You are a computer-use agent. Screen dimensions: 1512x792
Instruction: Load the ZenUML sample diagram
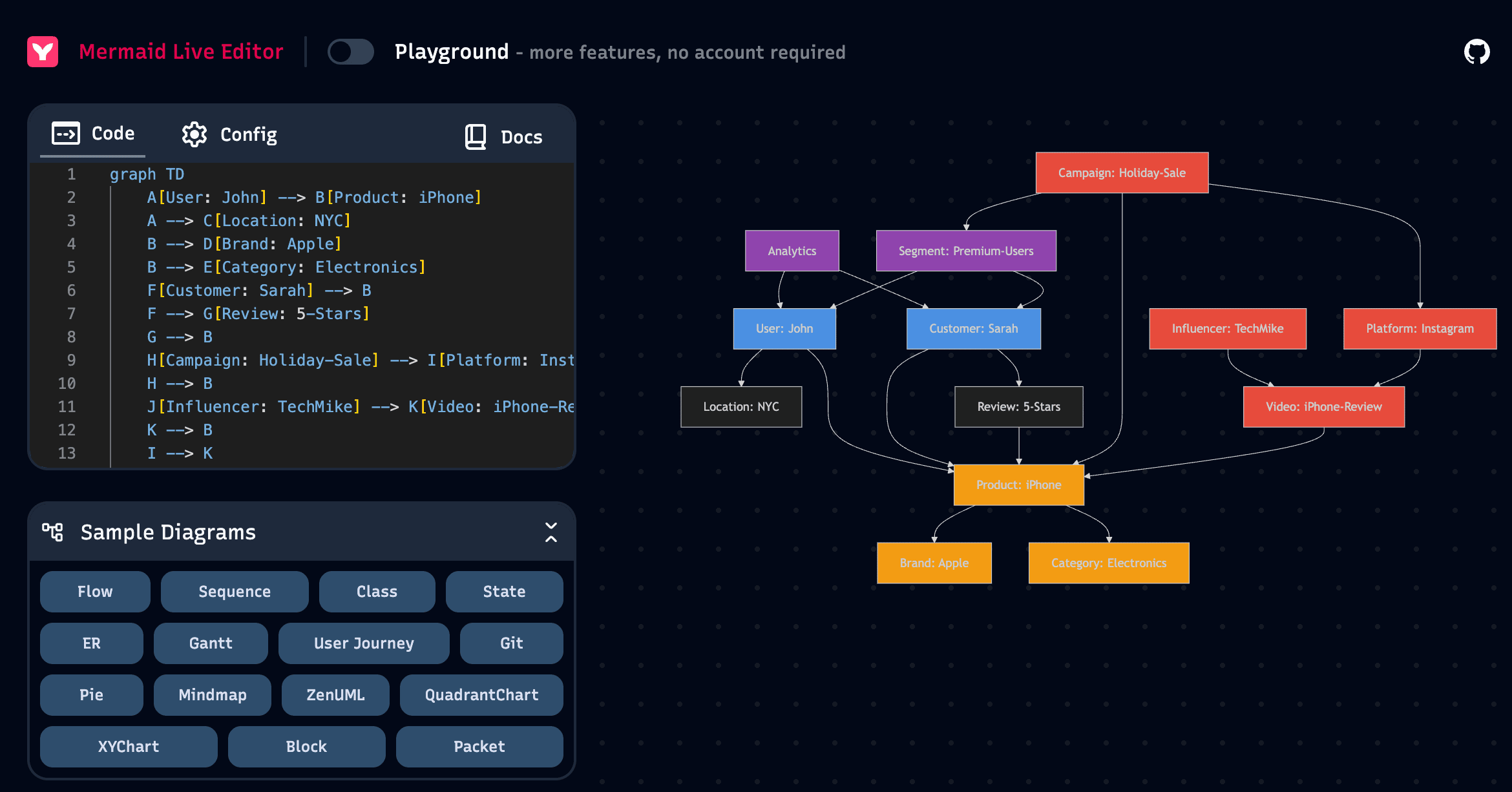click(x=335, y=695)
